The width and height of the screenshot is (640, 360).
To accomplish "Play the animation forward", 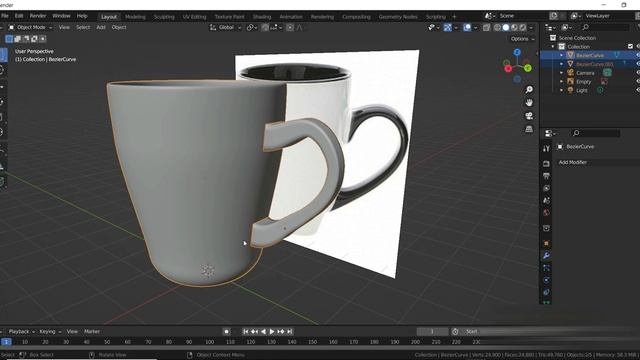I will (272, 332).
